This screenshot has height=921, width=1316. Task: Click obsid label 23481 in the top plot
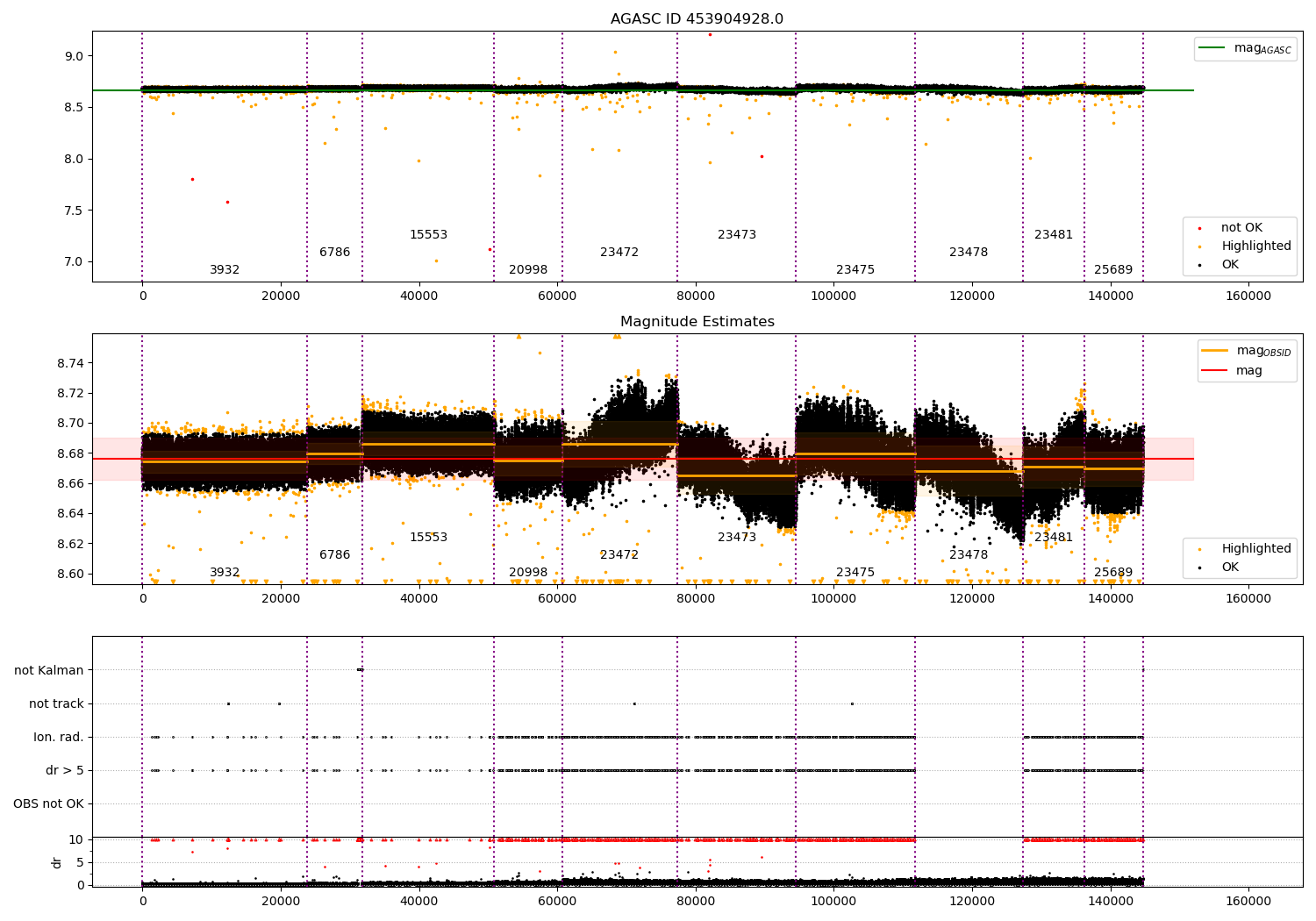click(1054, 235)
